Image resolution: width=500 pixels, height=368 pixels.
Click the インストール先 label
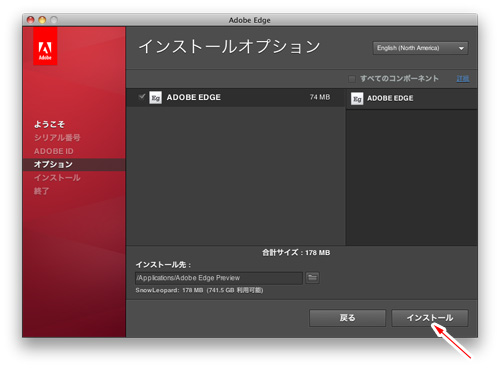[163, 265]
